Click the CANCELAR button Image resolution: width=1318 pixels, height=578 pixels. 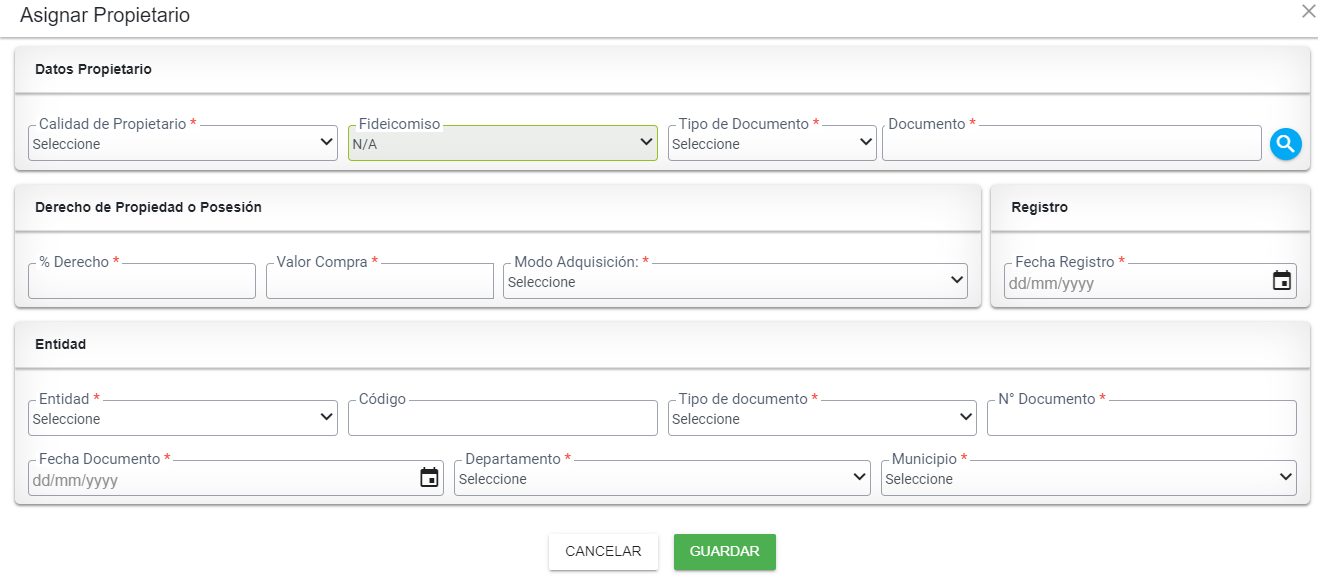pos(603,552)
